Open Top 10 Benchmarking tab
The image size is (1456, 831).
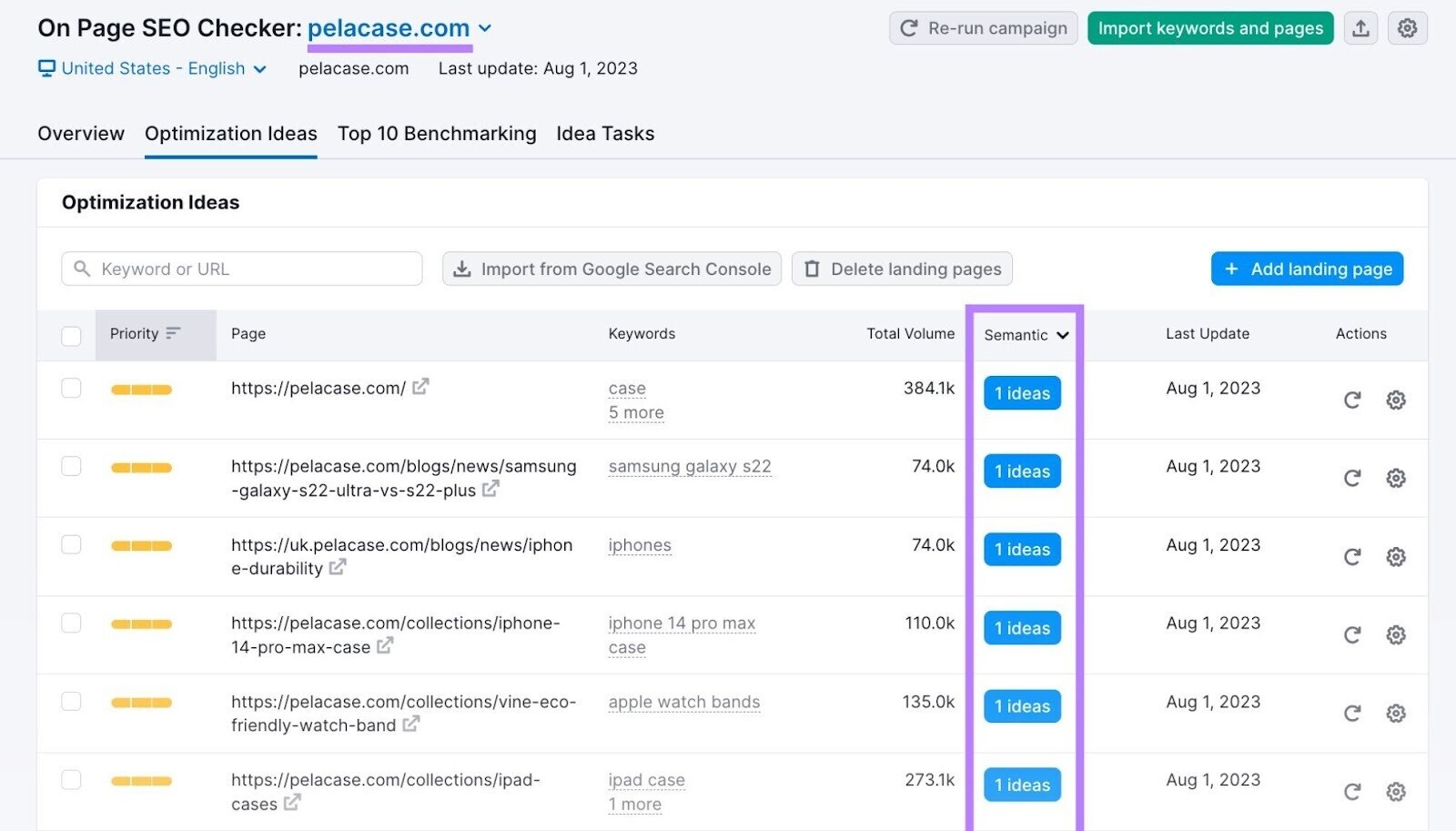[437, 134]
